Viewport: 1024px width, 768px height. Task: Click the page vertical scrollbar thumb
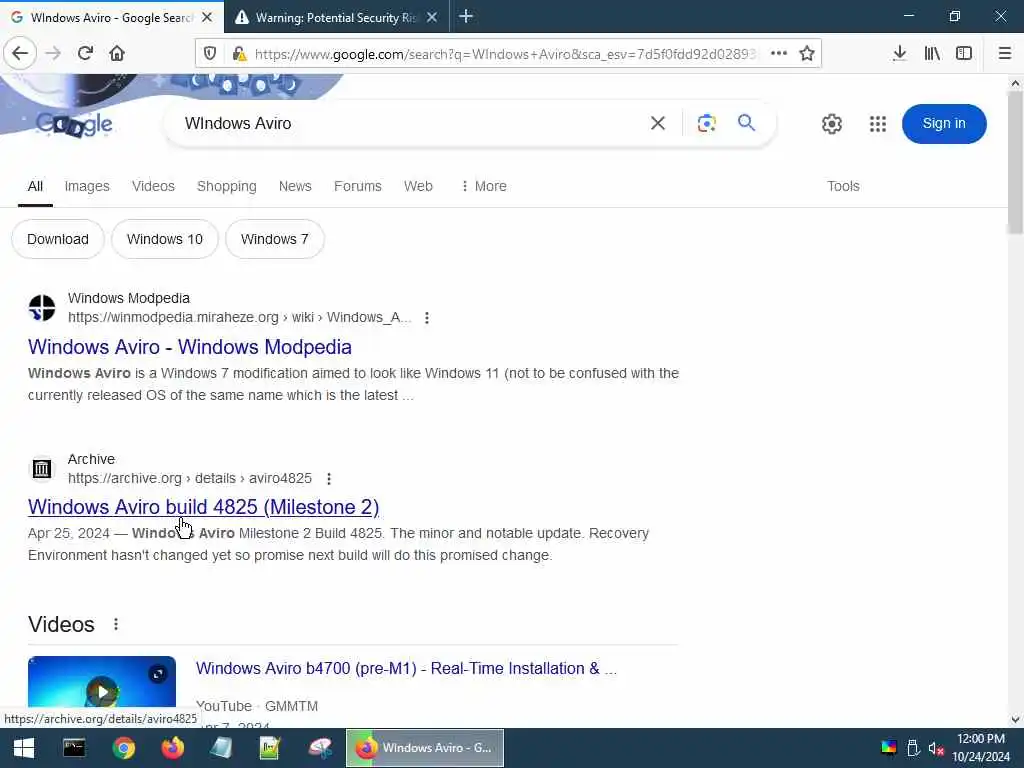(1014, 162)
